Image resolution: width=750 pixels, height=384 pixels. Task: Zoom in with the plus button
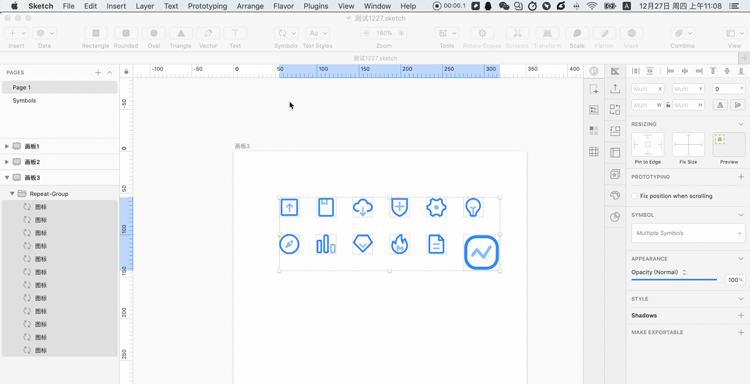401,33
